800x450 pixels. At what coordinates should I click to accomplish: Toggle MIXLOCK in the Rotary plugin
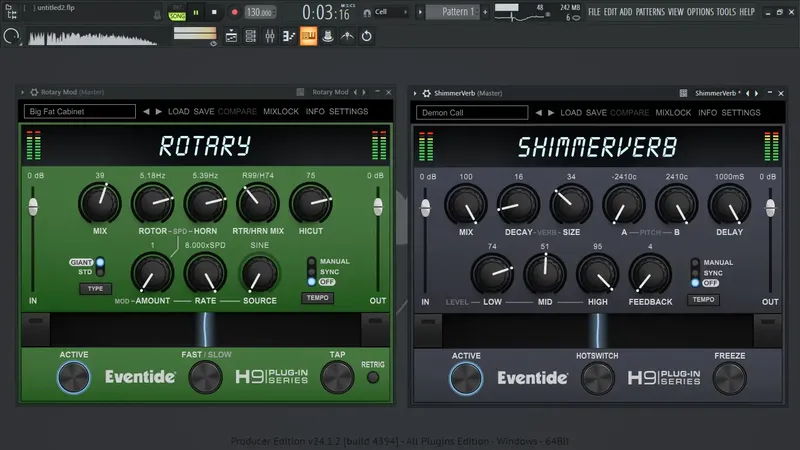[x=281, y=111]
